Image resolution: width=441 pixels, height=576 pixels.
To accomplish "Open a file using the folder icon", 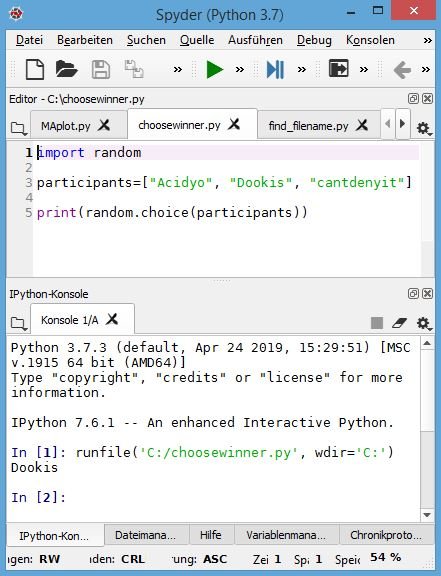I will pyautogui.click(x=66, y=69).
